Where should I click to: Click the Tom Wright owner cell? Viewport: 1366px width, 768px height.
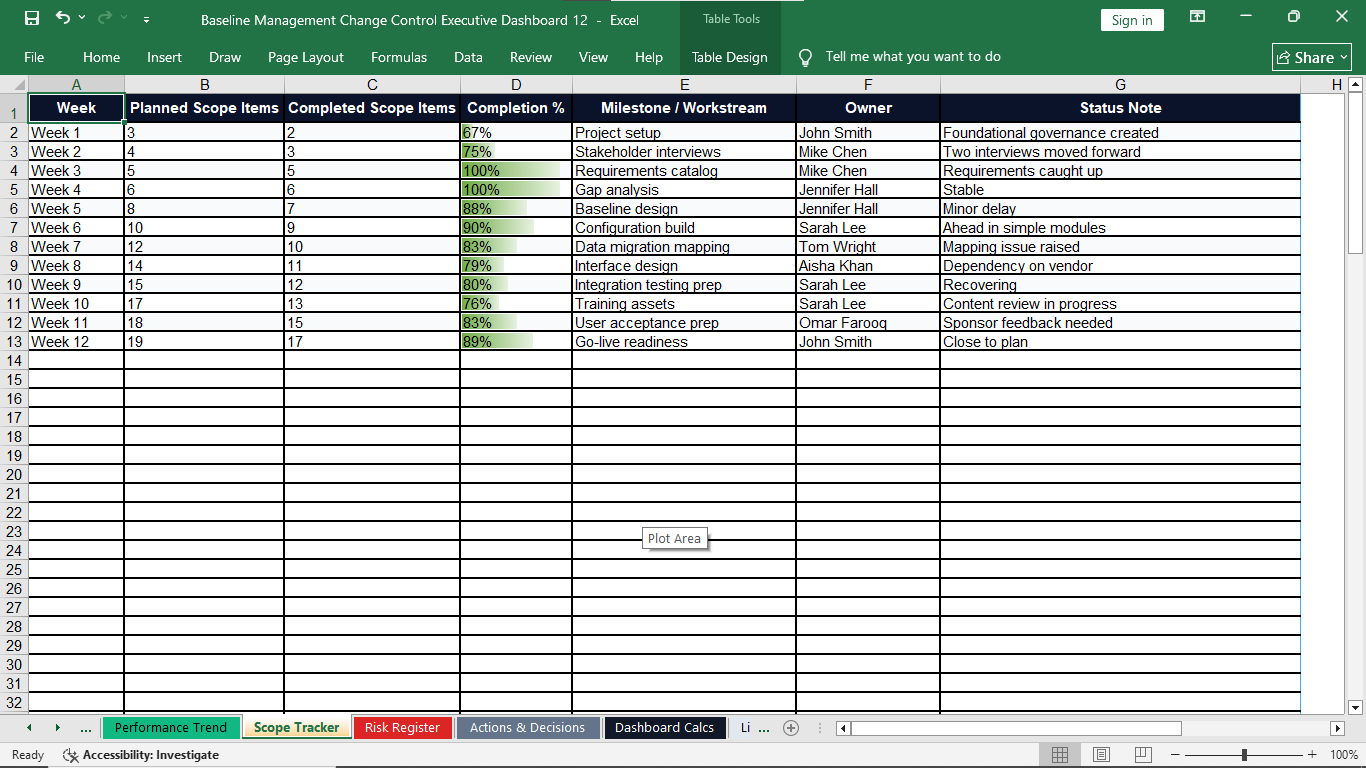pos(868,247)
